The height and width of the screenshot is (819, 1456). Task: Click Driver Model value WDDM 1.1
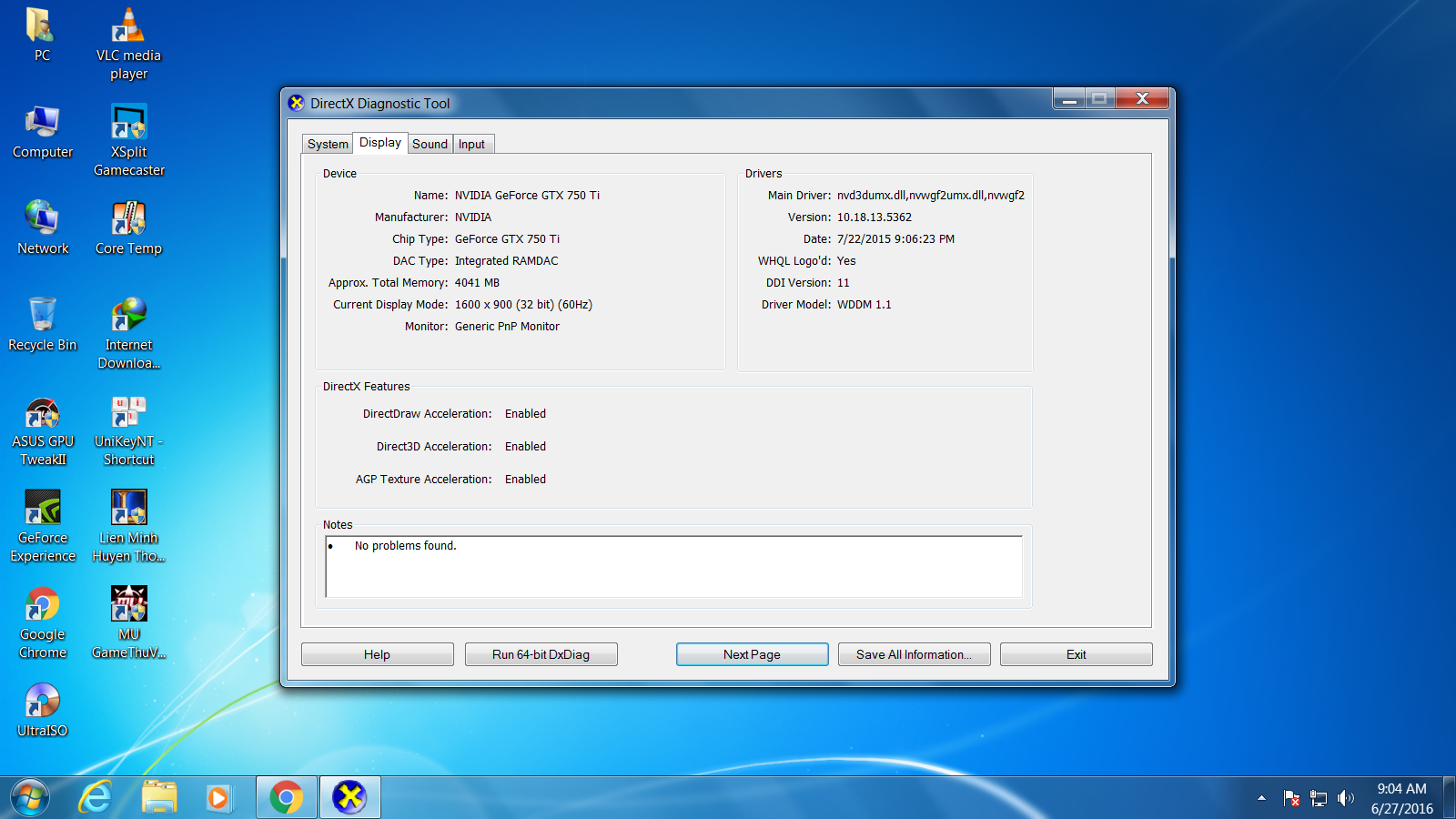click(x=864, y=304)
